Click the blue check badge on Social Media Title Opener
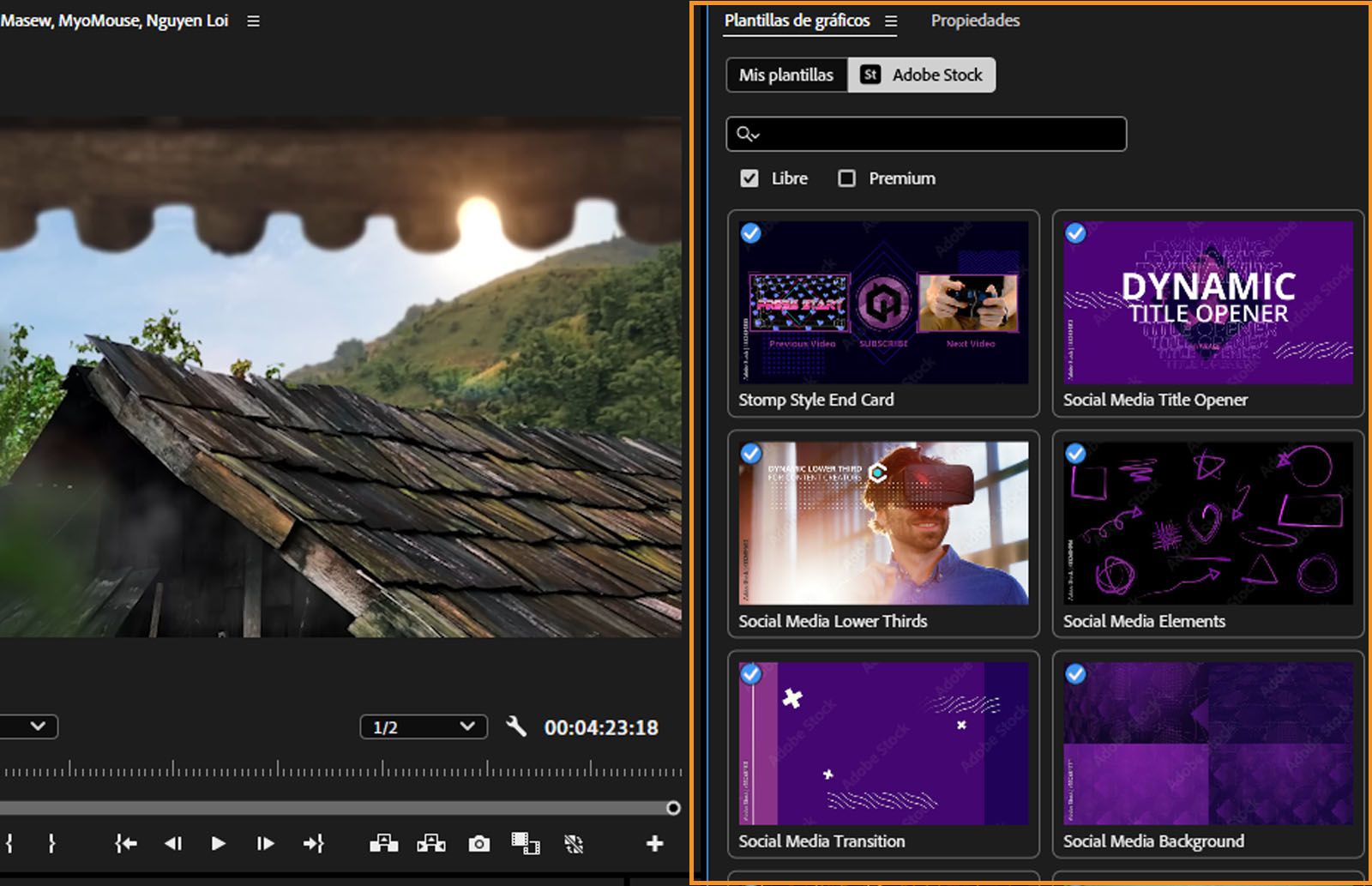 pos(1075,233)
